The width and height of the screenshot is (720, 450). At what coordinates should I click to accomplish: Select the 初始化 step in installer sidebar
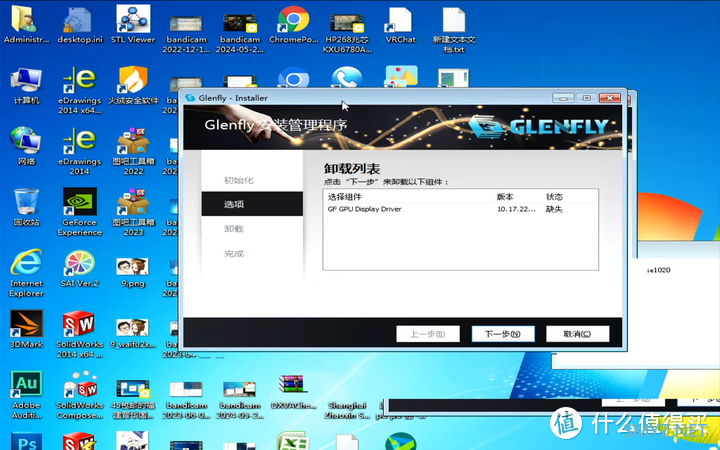click(239, 180)
